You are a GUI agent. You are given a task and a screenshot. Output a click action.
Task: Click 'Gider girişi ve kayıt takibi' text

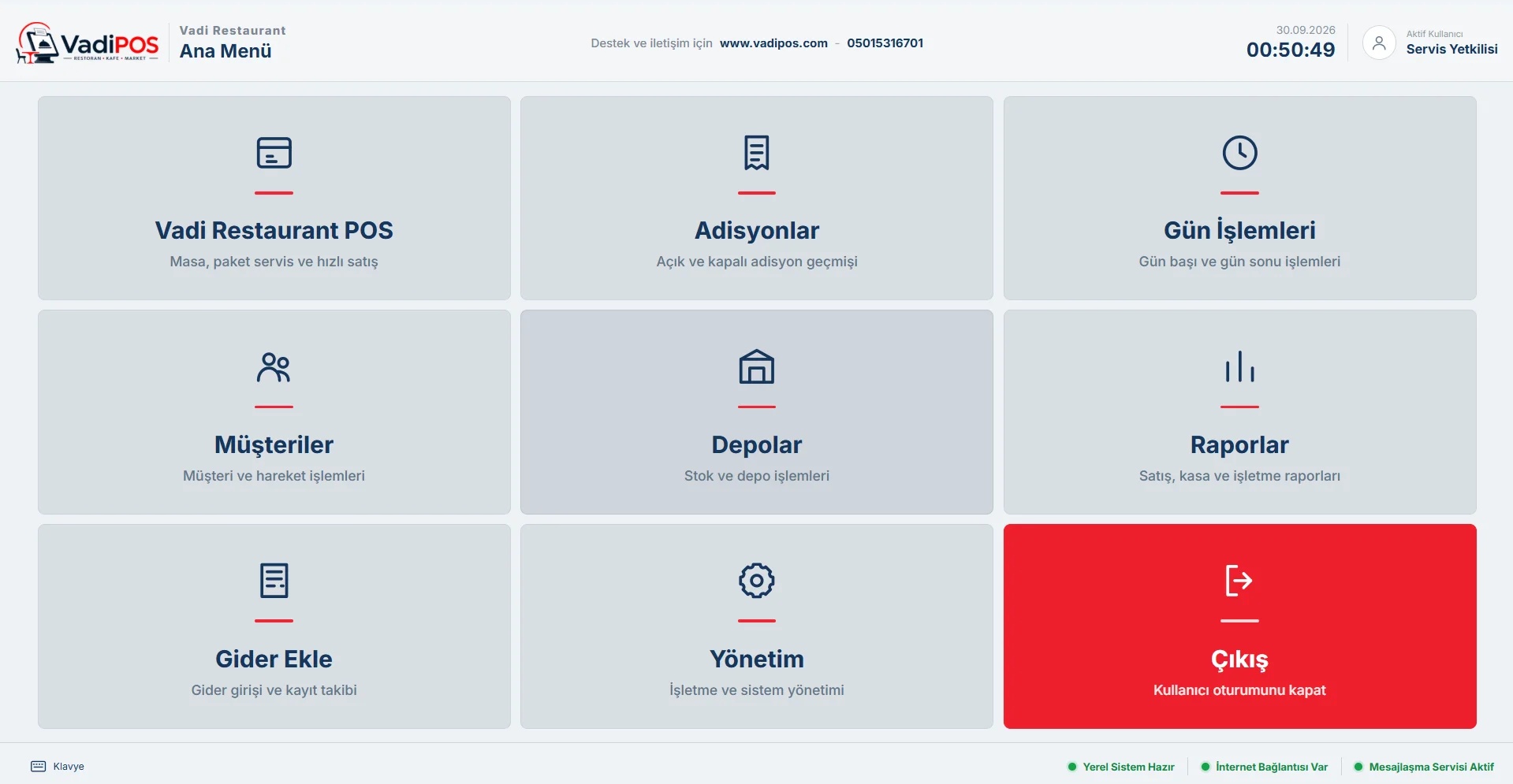pos(274,690)
